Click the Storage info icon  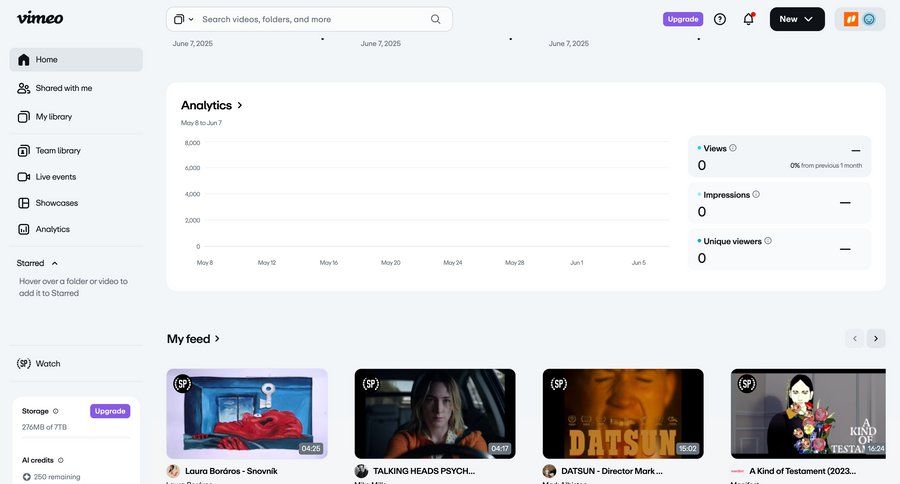pos(55,411)
